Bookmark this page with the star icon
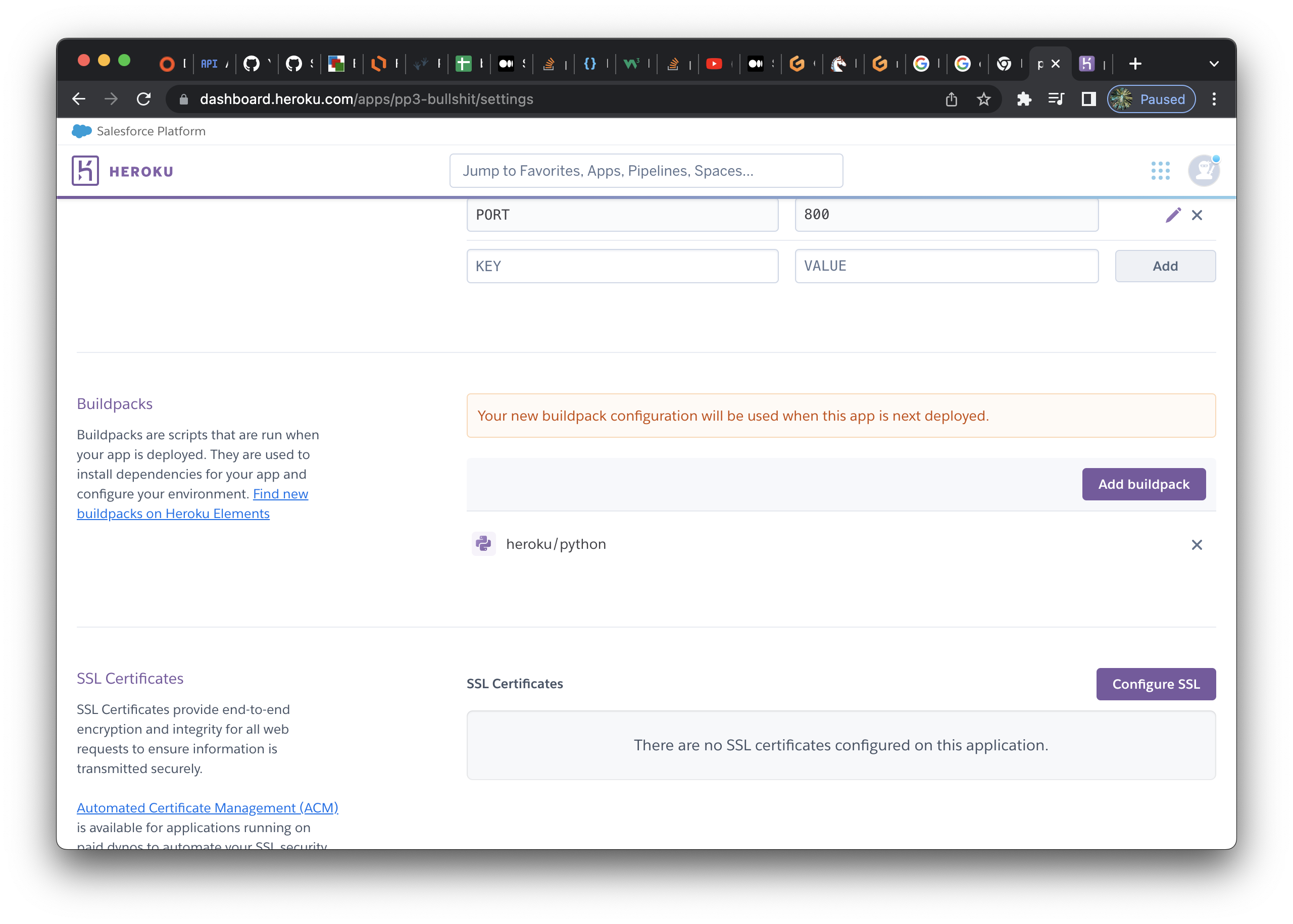 (984, 99)
